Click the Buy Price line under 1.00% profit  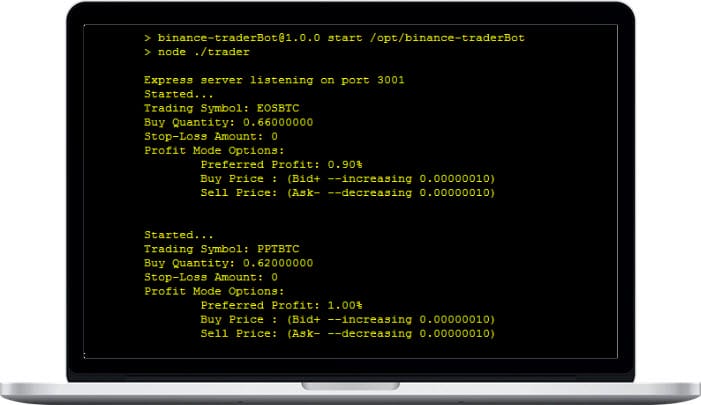point(348,320)
